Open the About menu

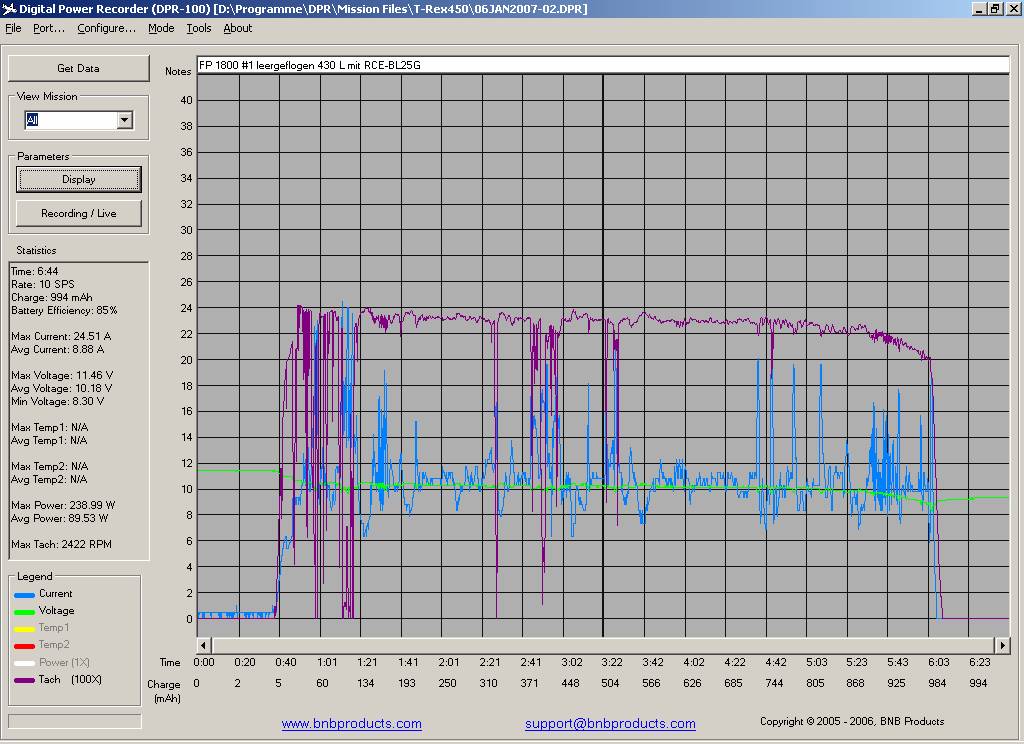coord(238,28)
